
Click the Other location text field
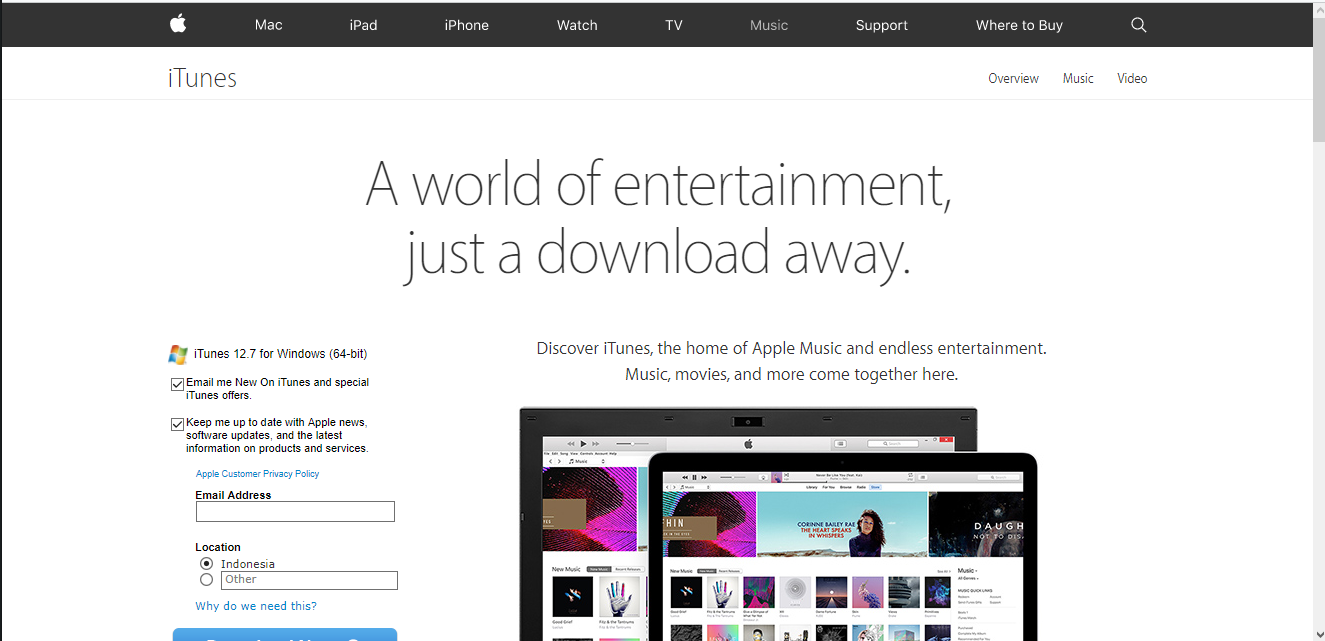tap(309, 580)
